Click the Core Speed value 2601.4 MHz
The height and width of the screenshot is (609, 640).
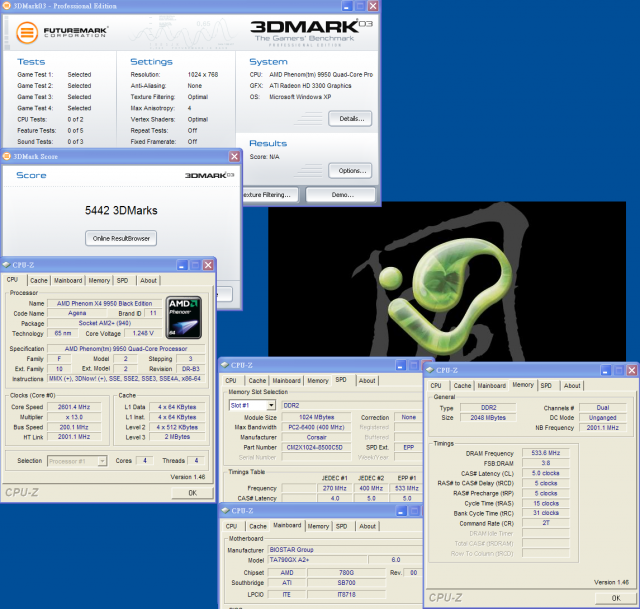[74, 407]
